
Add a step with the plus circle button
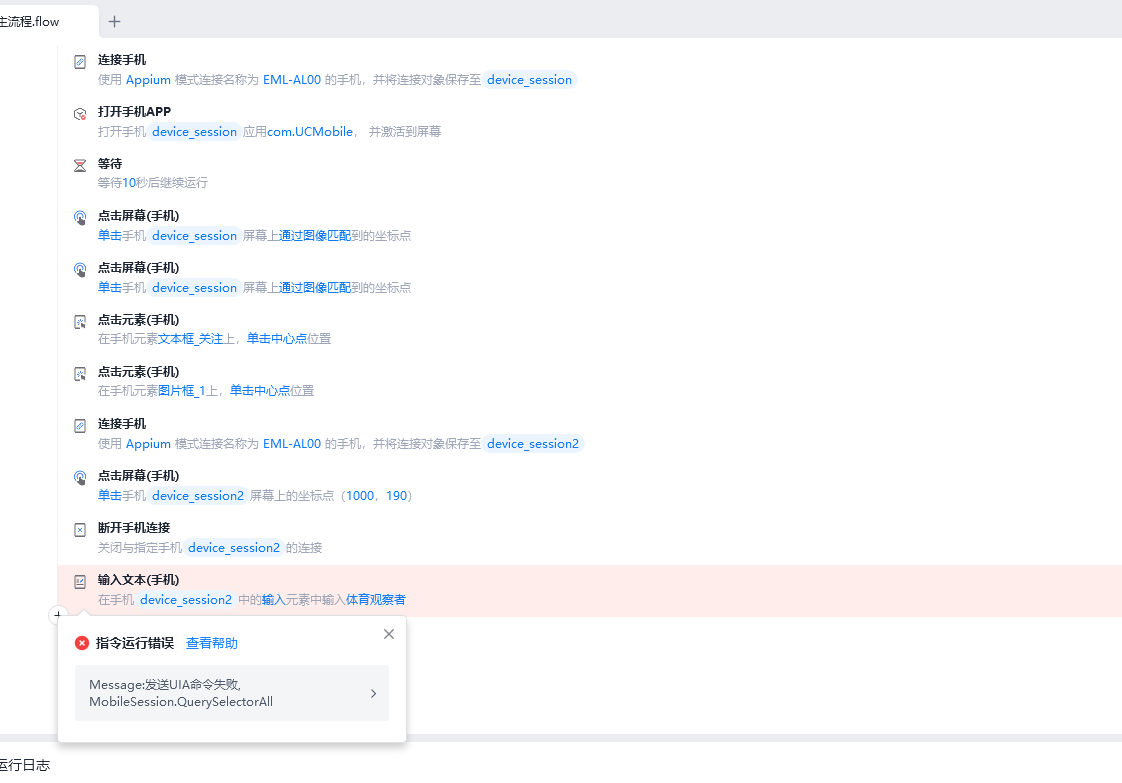pyautogui.click(x=58, y=614)
